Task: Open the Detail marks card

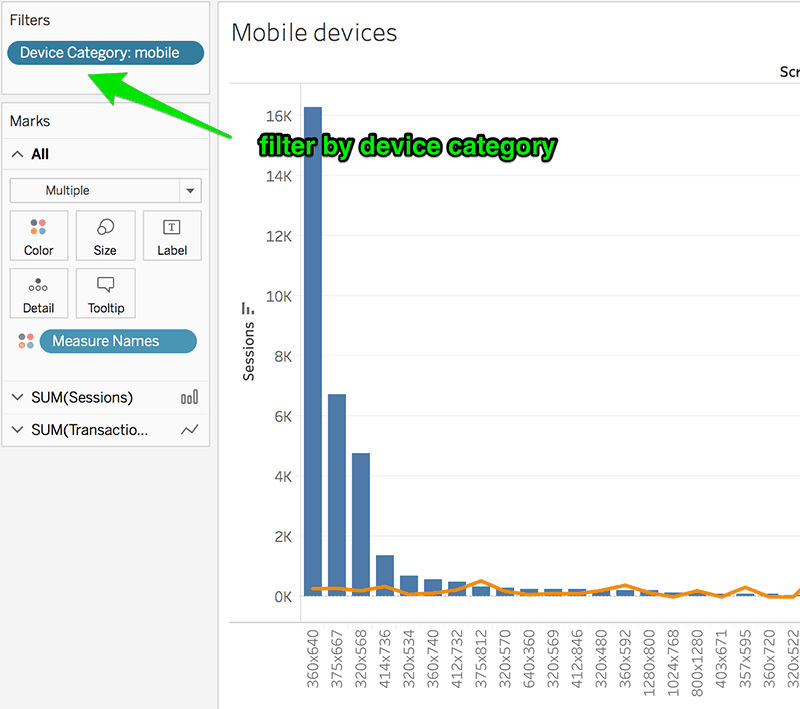Action: point(39,293)
